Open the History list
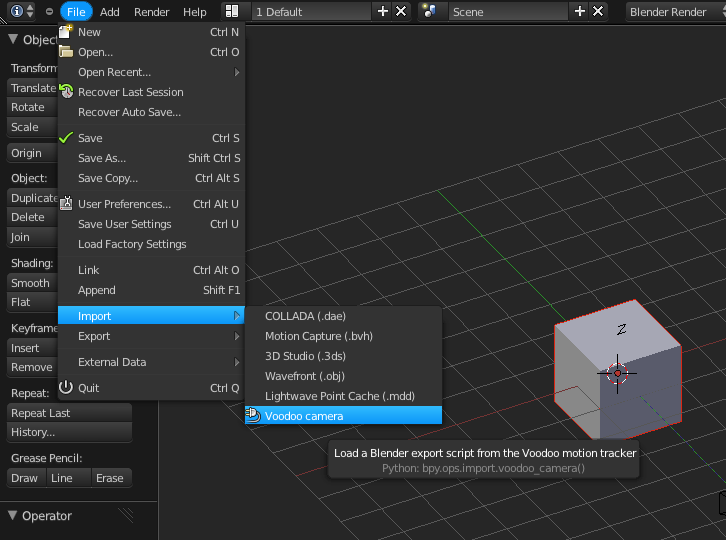The width and height of the screenshot is (726, 540). point(69,432)
